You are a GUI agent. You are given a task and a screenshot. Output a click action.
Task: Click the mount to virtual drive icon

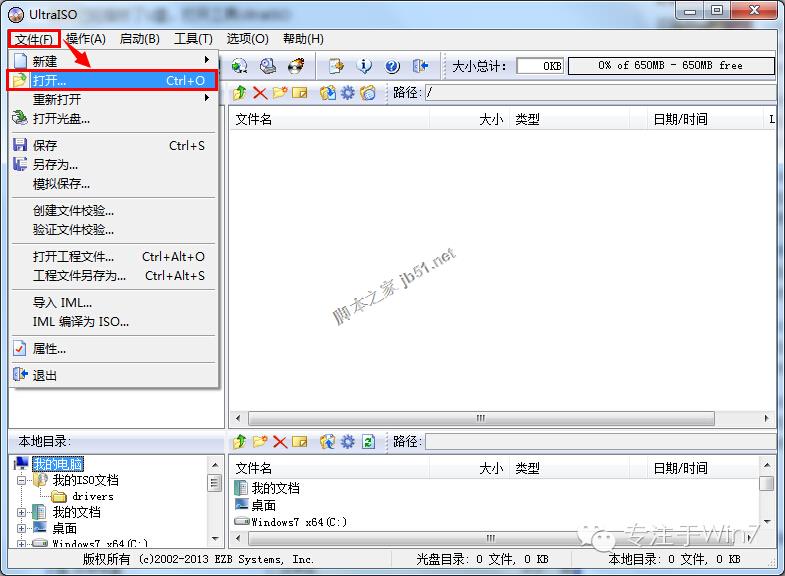268,66
